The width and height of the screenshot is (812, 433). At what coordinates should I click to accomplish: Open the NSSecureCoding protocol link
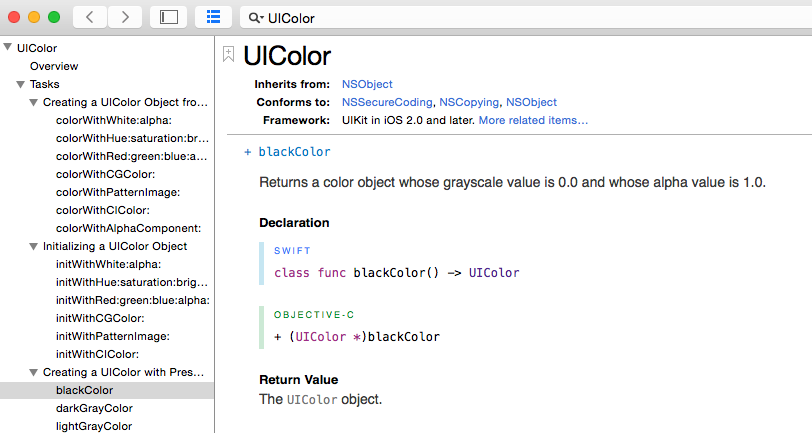(x=387, y=102)
